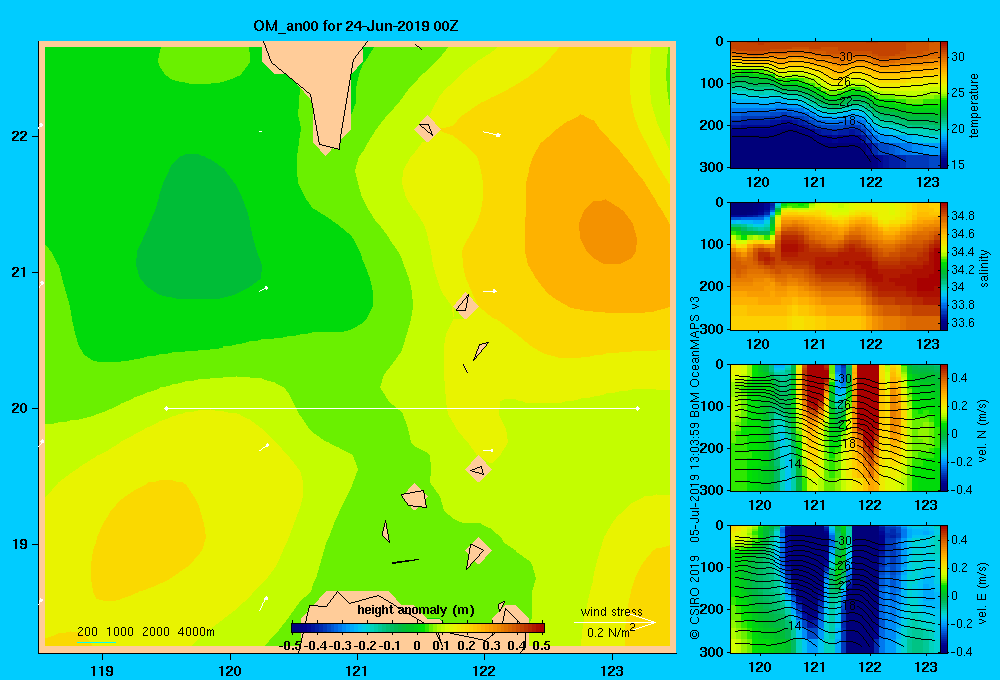Click the vel. N colorbar
The width and height of the screenshot is (1000, 680).
coord(944,427)
